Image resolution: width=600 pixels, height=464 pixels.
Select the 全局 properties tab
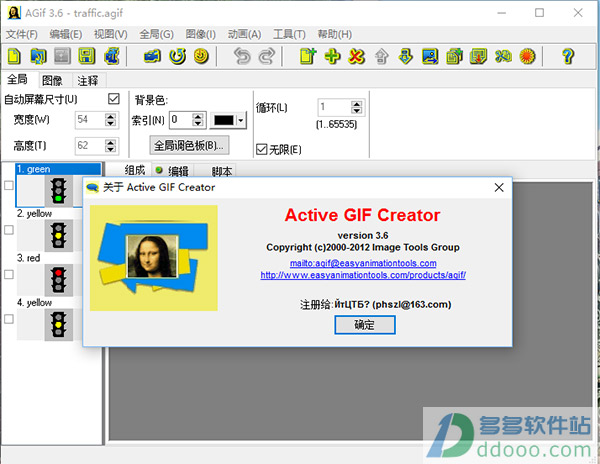(x=18, y=79)
